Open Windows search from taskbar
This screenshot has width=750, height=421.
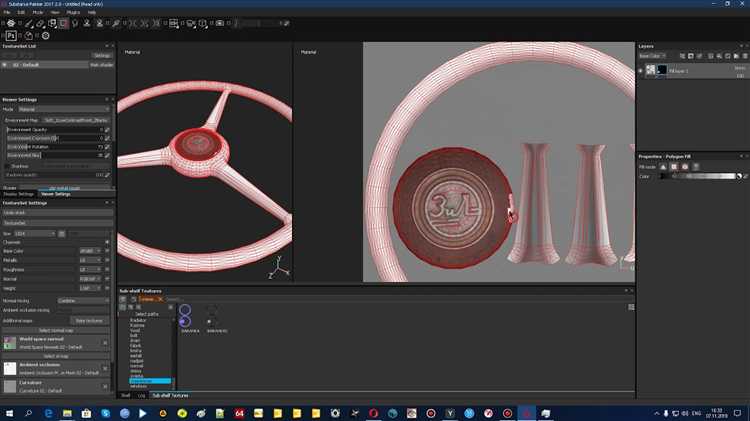pos(28,413)
